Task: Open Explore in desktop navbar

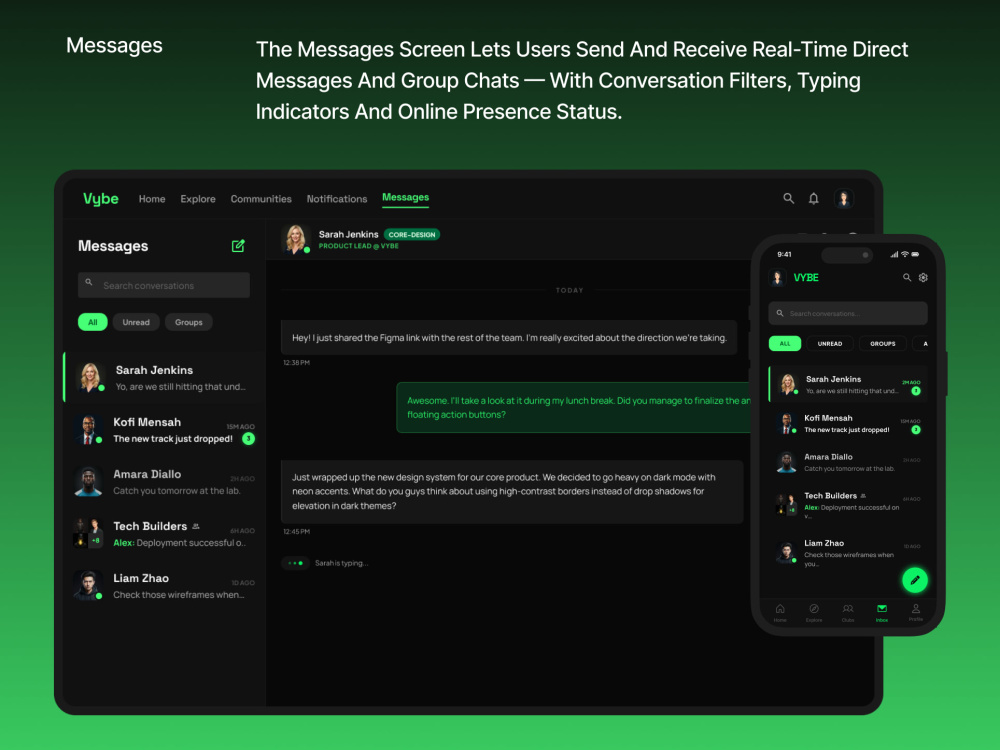Action: click(198, 198)
